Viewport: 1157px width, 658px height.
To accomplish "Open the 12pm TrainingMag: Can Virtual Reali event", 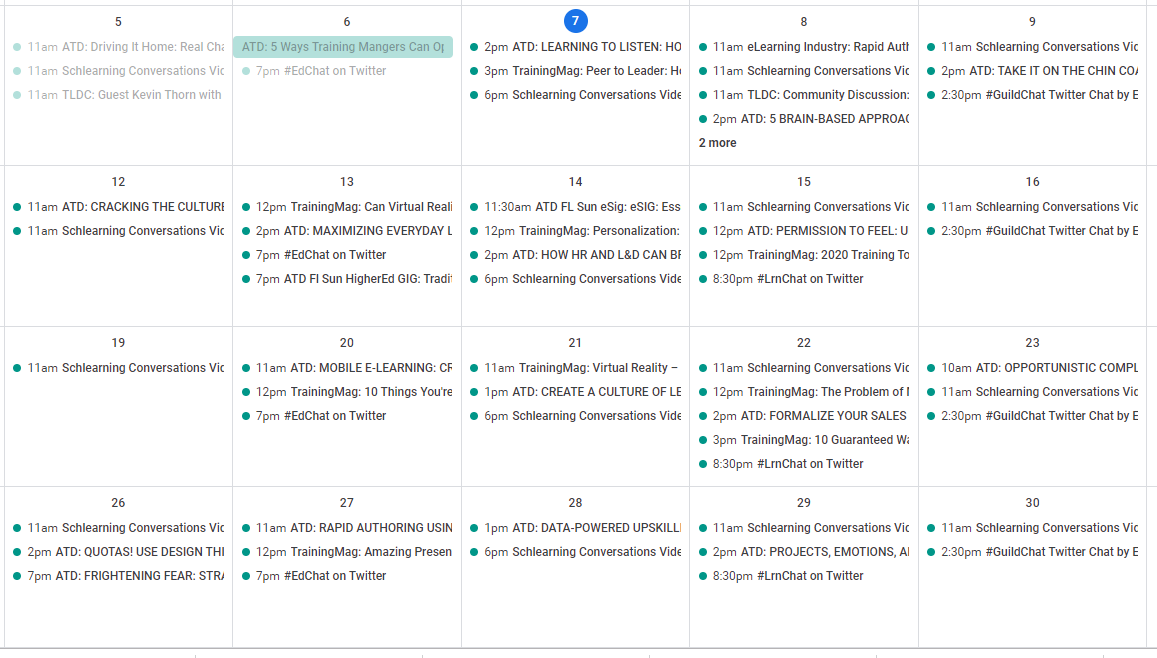I will click(347, 207).
